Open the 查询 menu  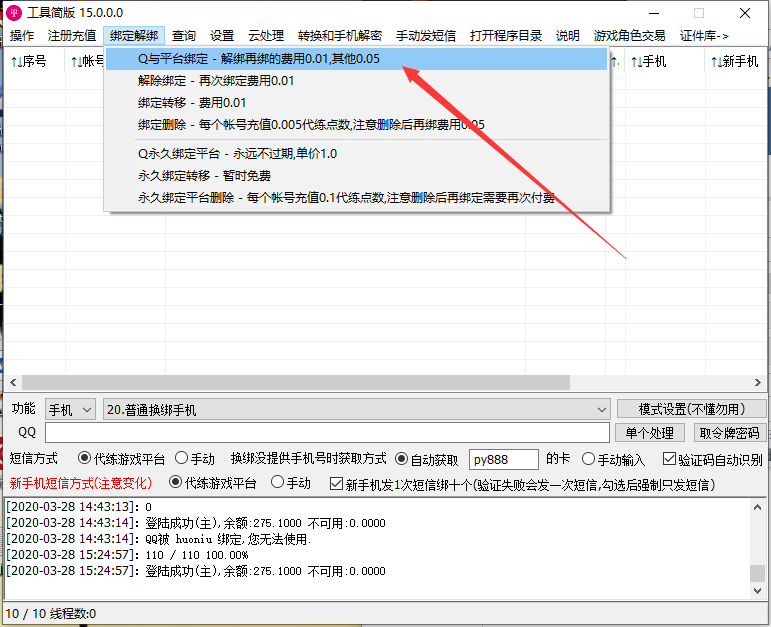tap(184, 35)
